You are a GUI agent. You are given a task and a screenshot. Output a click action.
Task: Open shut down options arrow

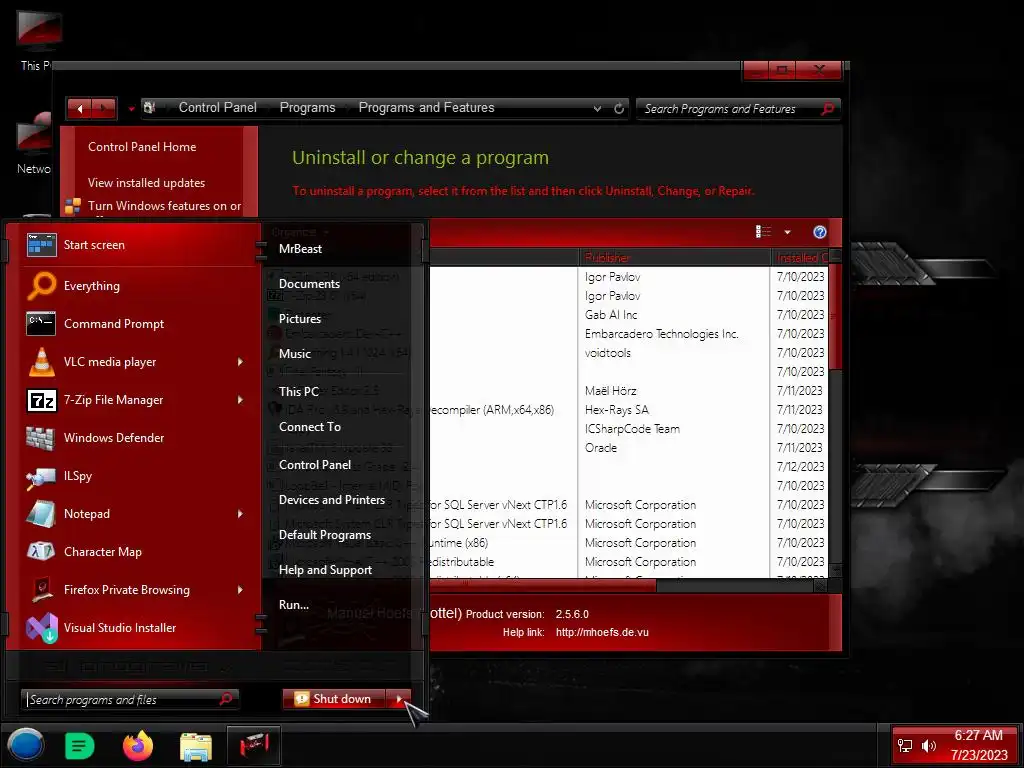point(398,699)
